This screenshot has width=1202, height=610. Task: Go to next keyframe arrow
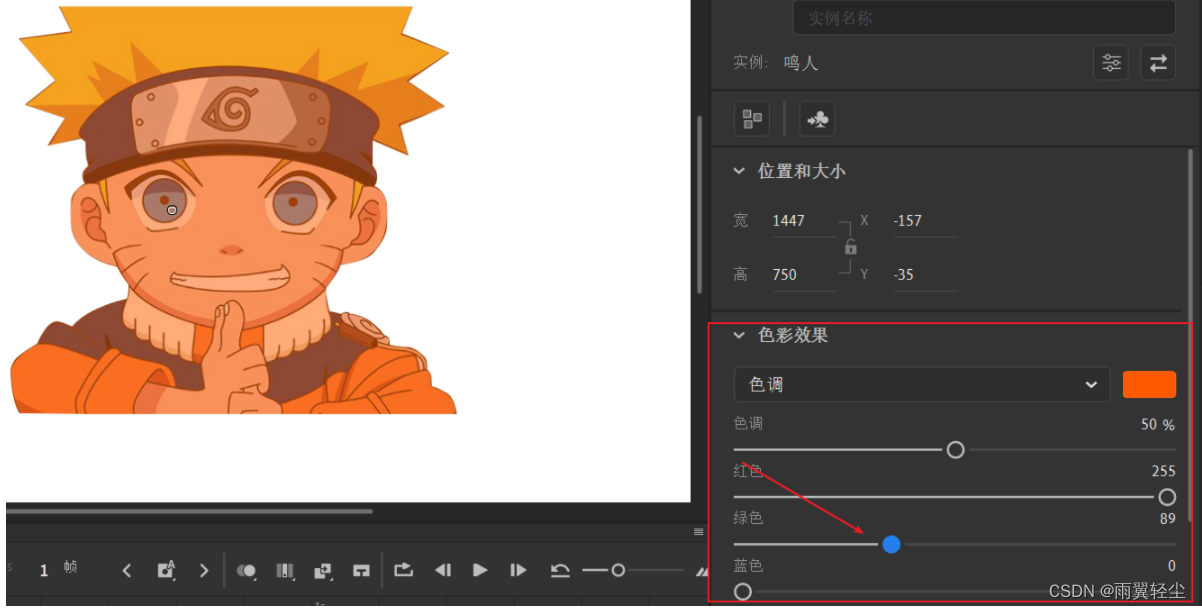[204, 570]
